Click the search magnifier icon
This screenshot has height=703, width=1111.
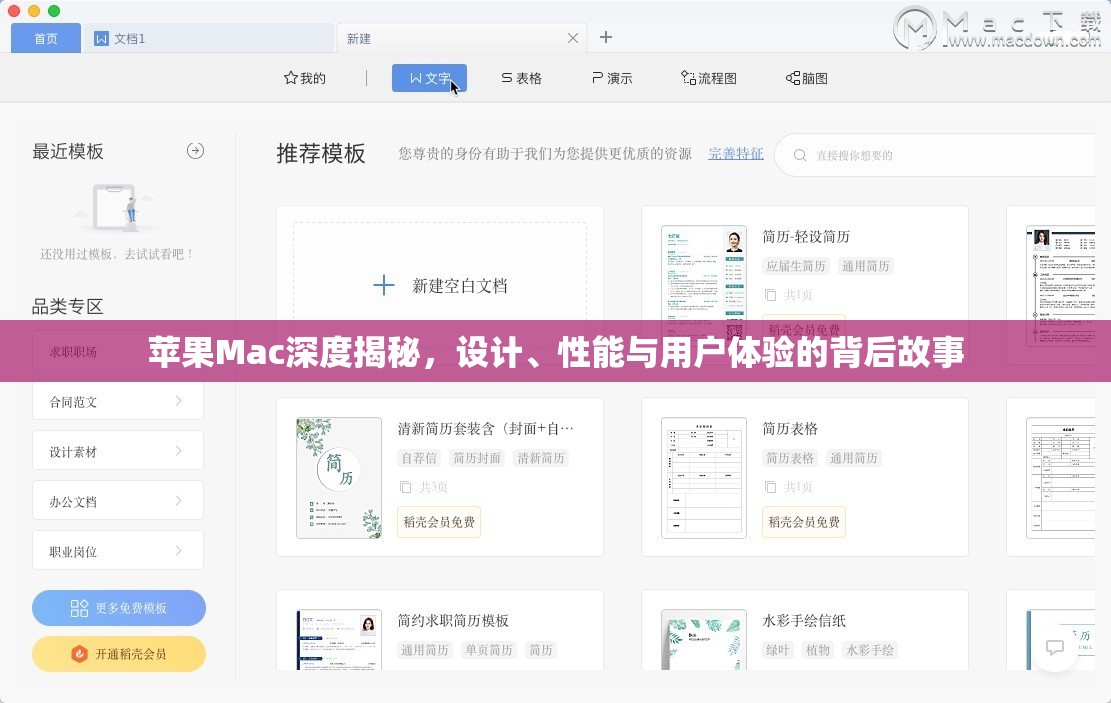(x=799, y=154)
